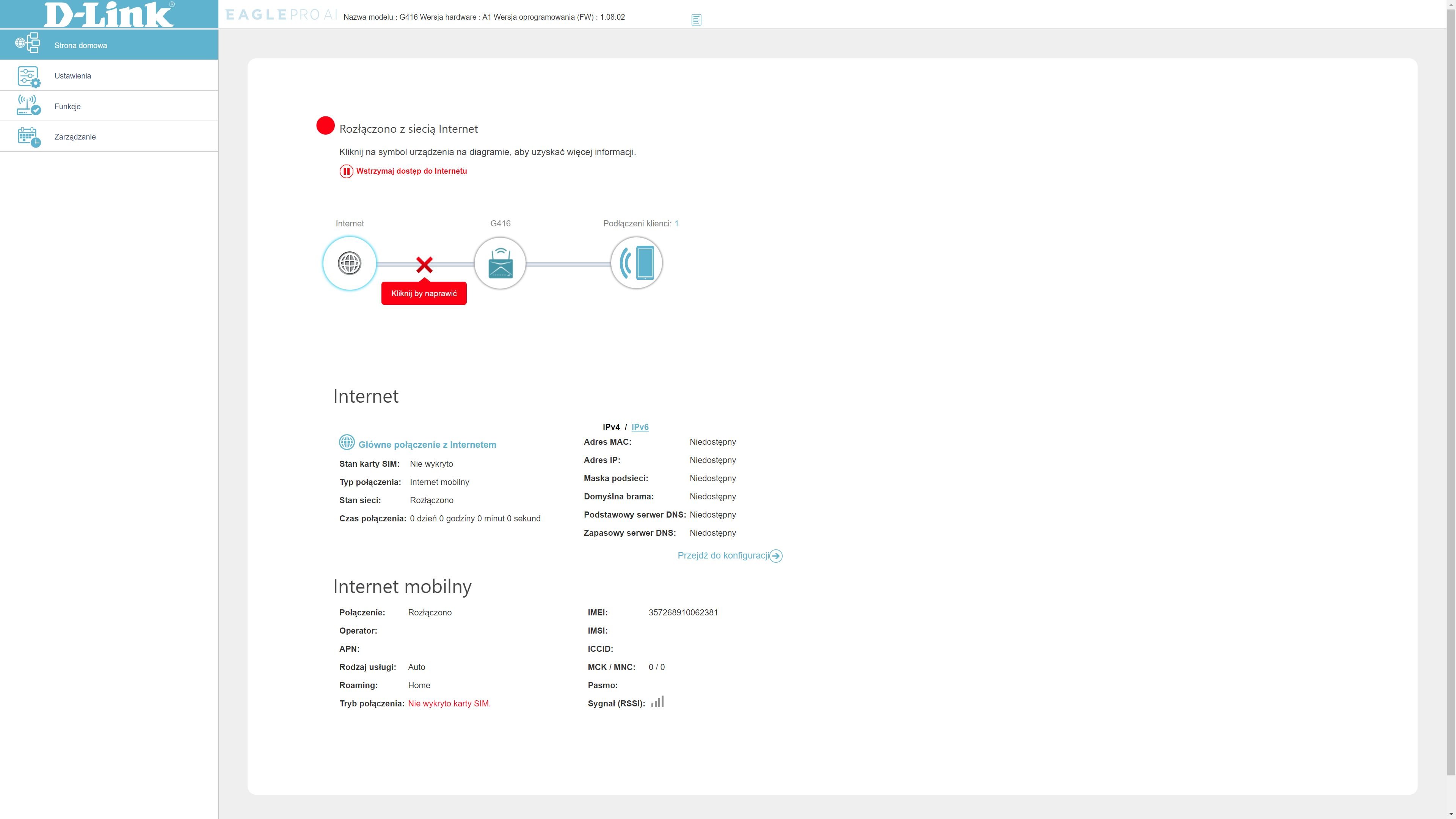The width and height of the screenshot is (1456, 819).
Task: Follow Przejdź do konfiguracji link
Action: (723, 555)
